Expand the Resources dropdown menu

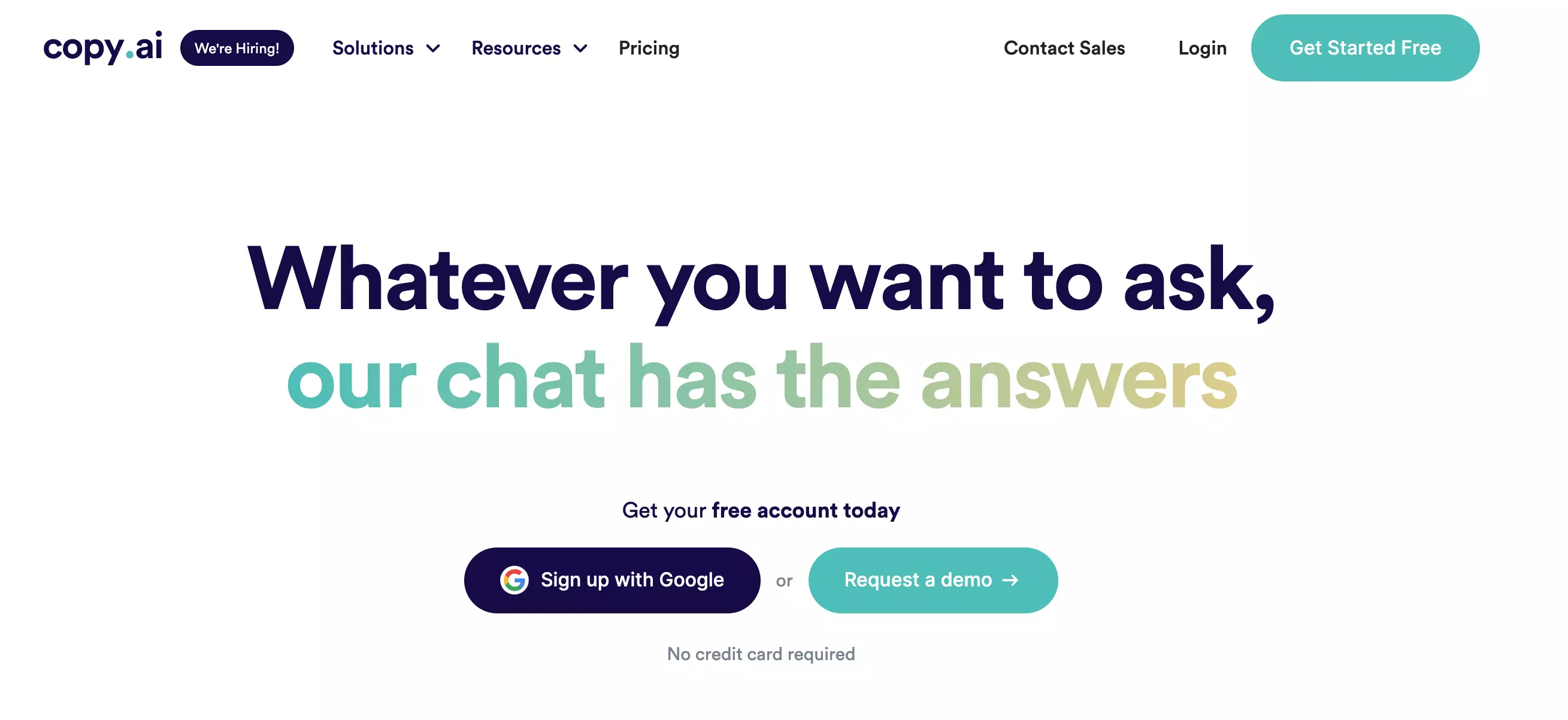click(528, 48)
